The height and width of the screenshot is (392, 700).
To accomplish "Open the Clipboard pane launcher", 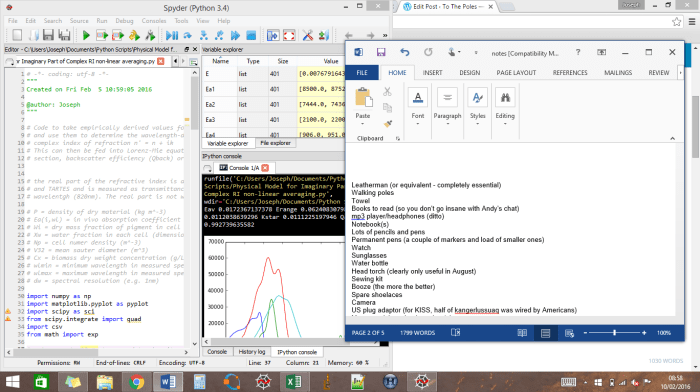I will click(x=397, y=139).
